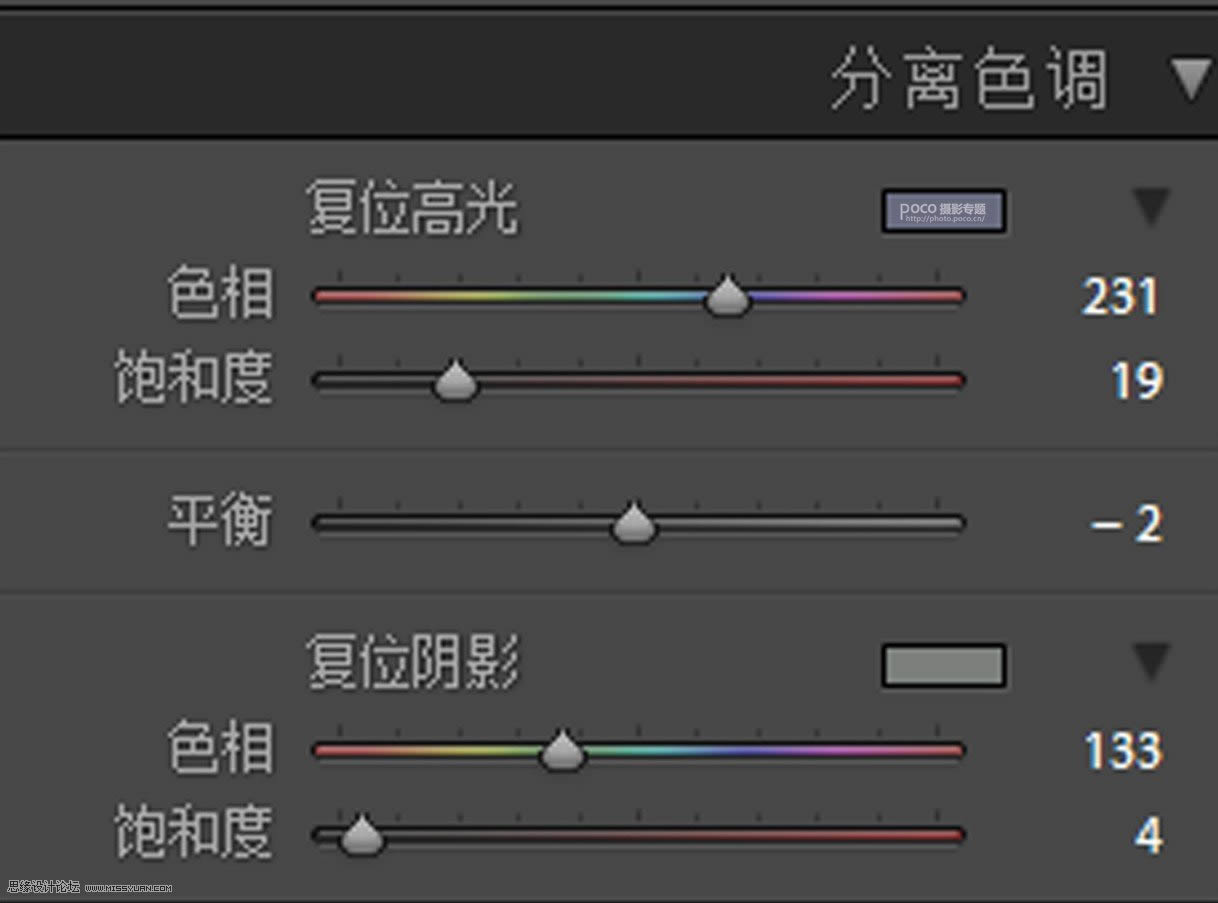Select the highlights hue value 231
This screenshot has height=903, width=1218.
pos(1120,293)
